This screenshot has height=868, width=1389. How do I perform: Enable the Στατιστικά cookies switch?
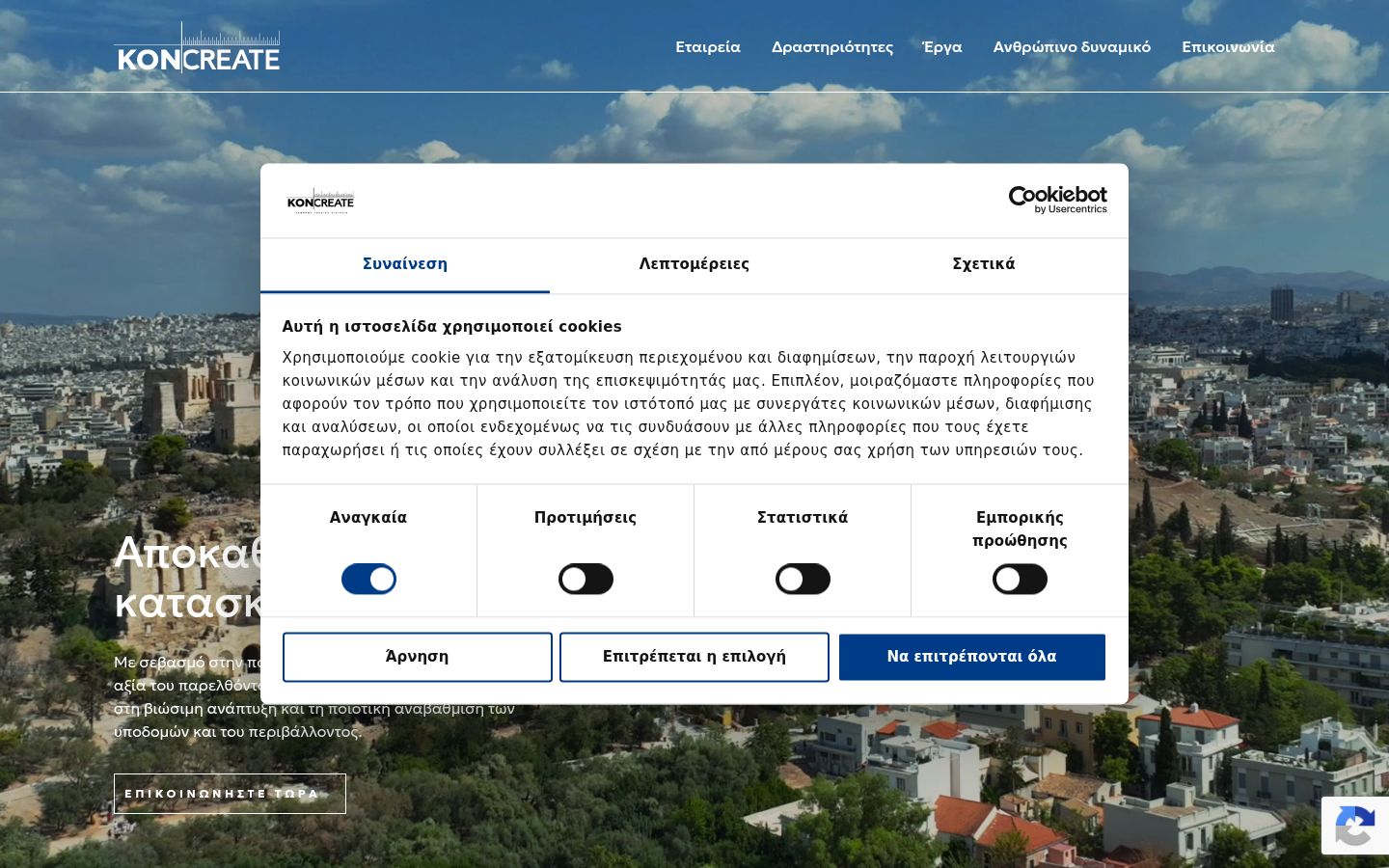point(803,579)
